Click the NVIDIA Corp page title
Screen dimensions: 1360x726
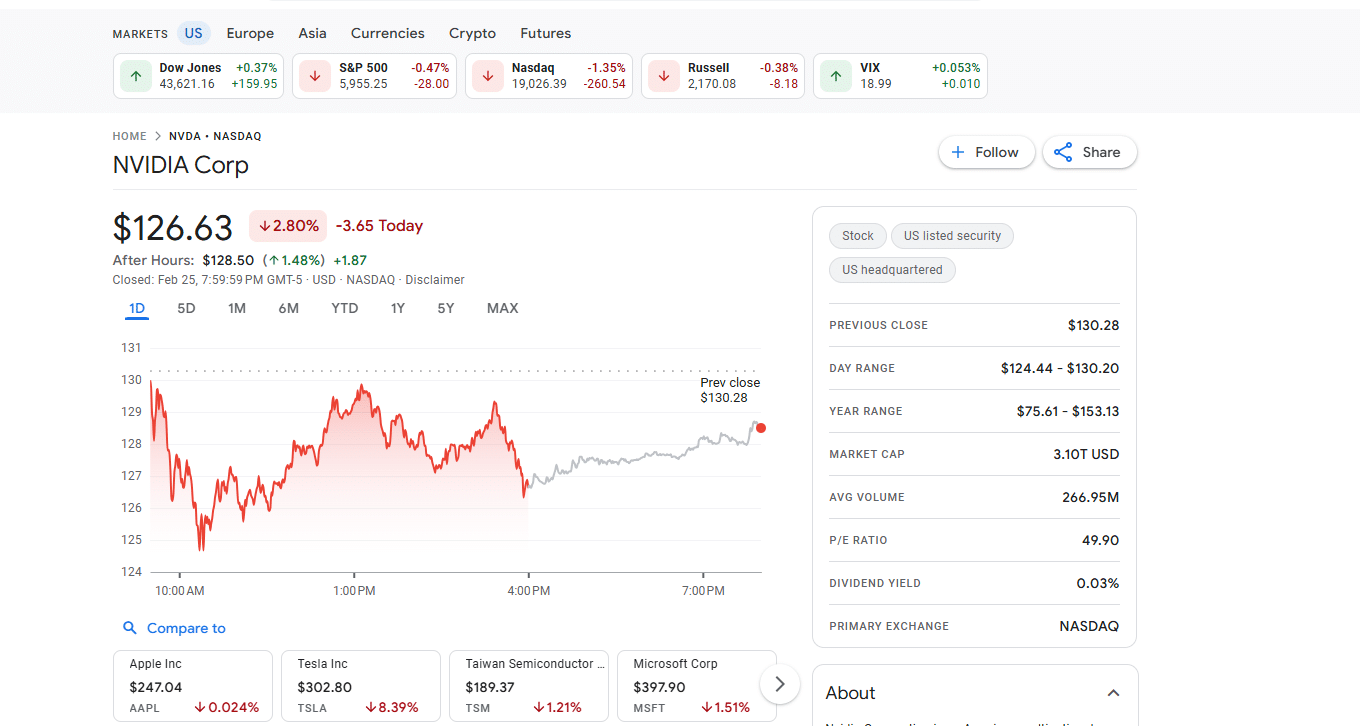click(x=181, y=165)
